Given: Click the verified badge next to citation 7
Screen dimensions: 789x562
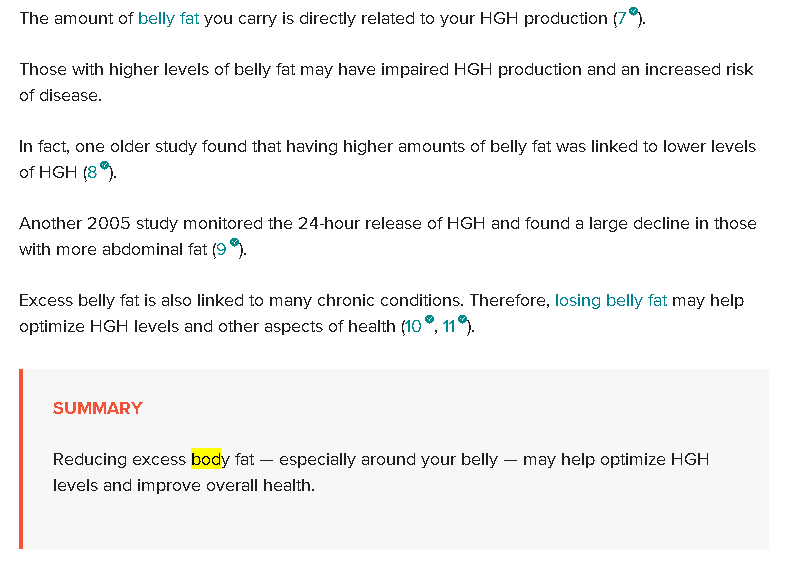Looking at the screenshot, I should coord(634,12).
